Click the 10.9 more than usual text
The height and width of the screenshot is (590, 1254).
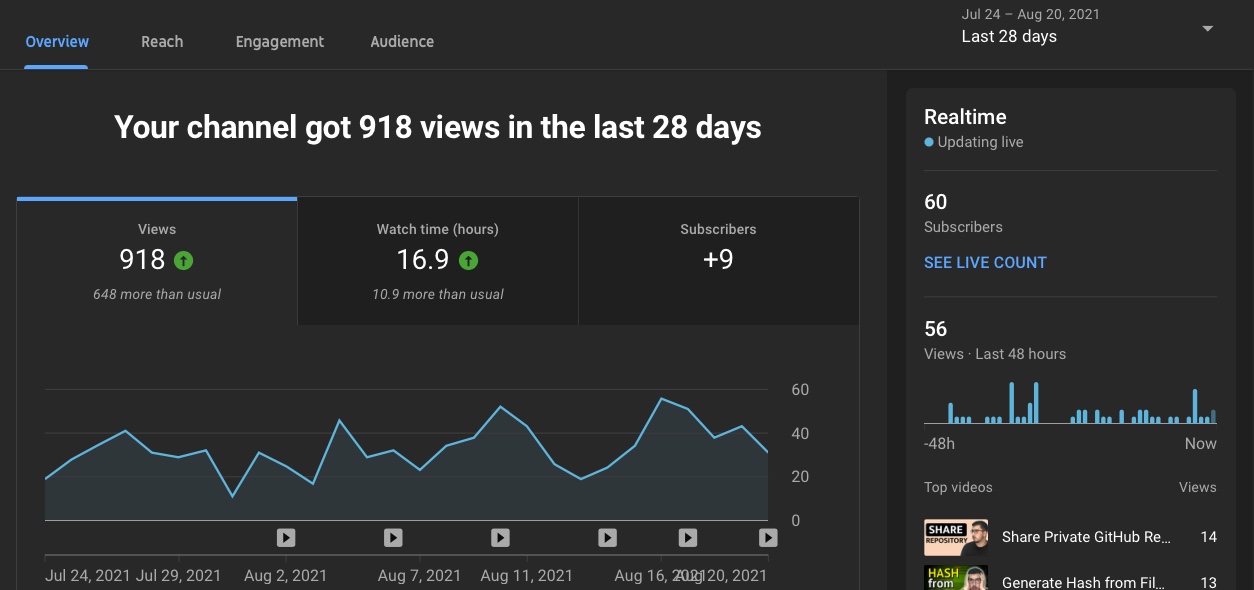point(438,295)
